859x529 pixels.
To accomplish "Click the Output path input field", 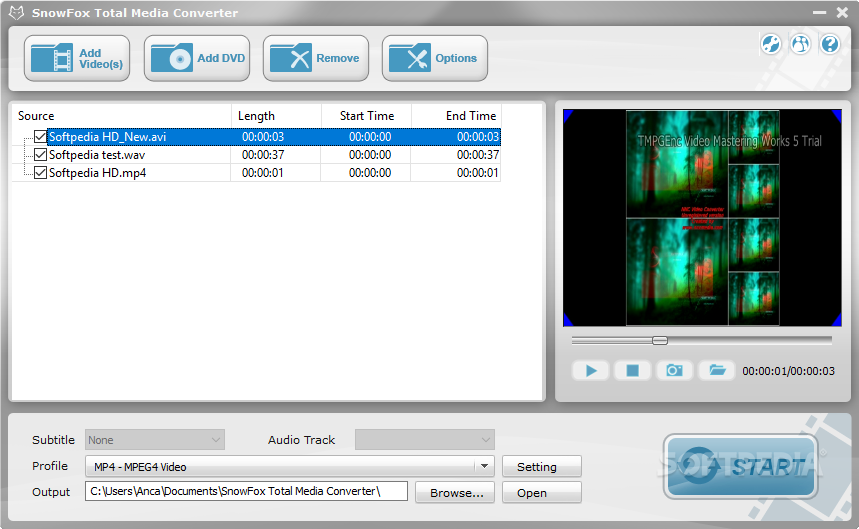I will click(246, 491).
